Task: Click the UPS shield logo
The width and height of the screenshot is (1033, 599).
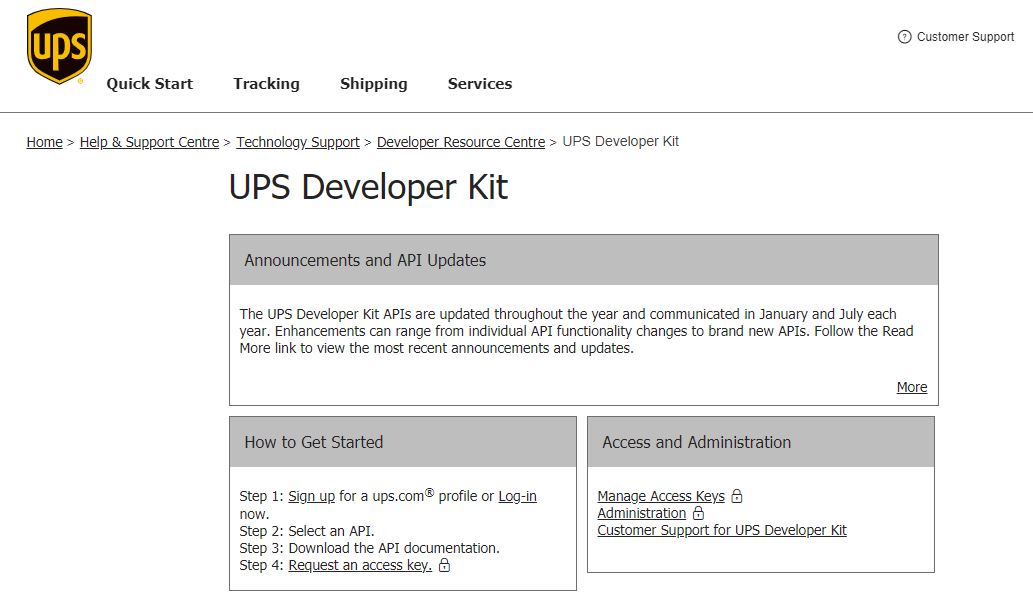Action: tap(59, 46)
